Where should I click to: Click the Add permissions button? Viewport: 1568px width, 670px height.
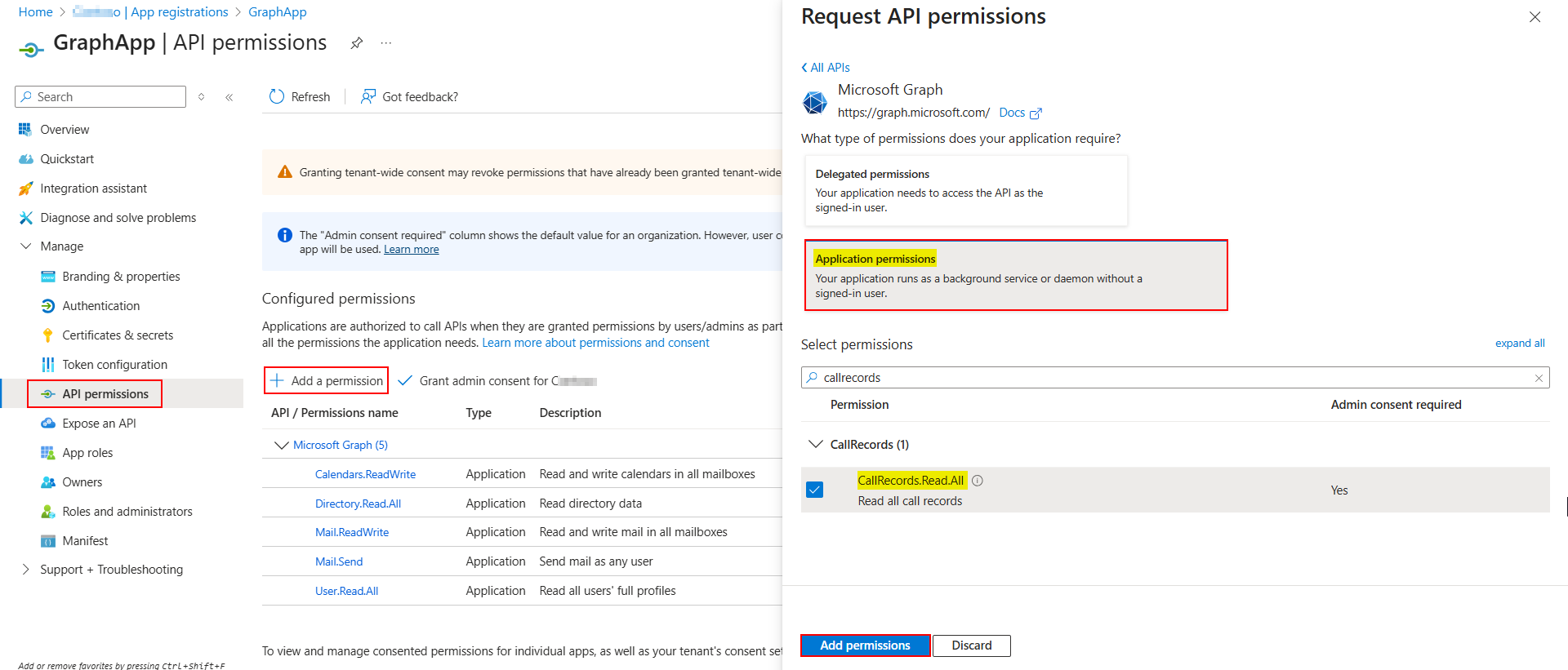pyautogui.click(x=865, y=646)
